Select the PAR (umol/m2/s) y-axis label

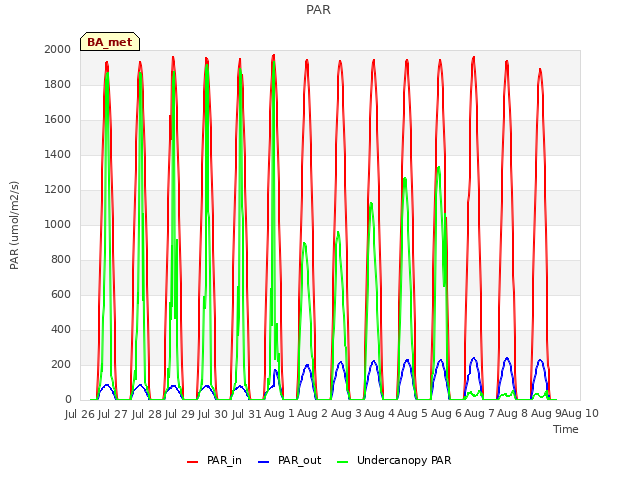(14, 225)
